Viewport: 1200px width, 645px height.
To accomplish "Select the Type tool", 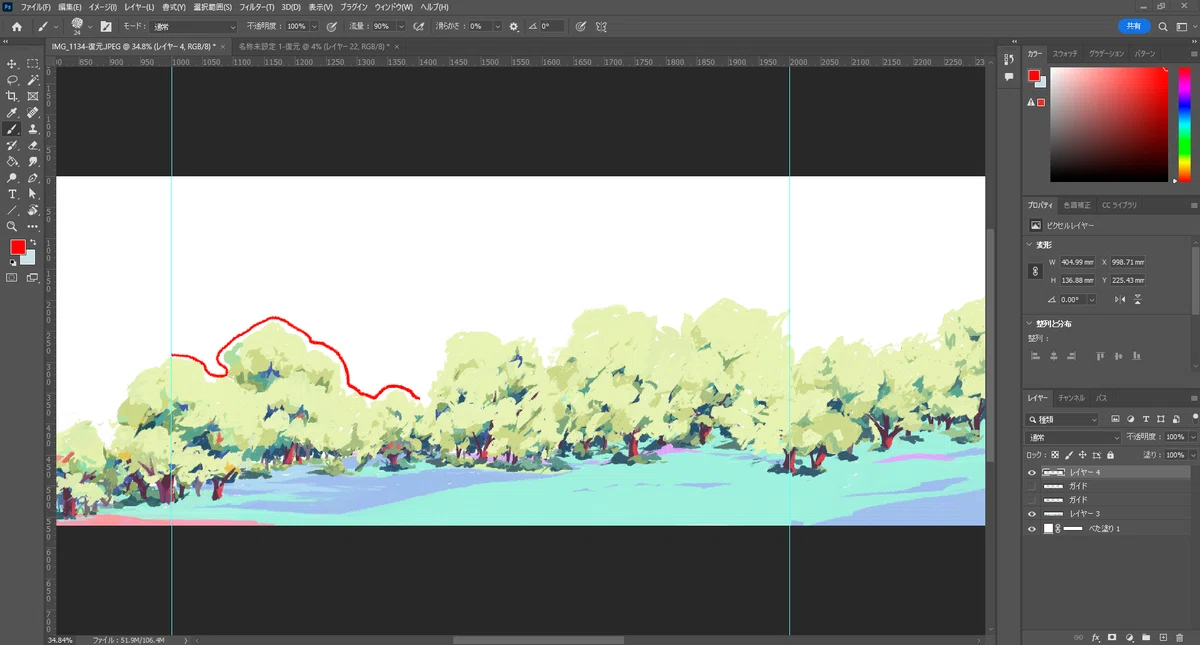I will click(x=13, y=194).
